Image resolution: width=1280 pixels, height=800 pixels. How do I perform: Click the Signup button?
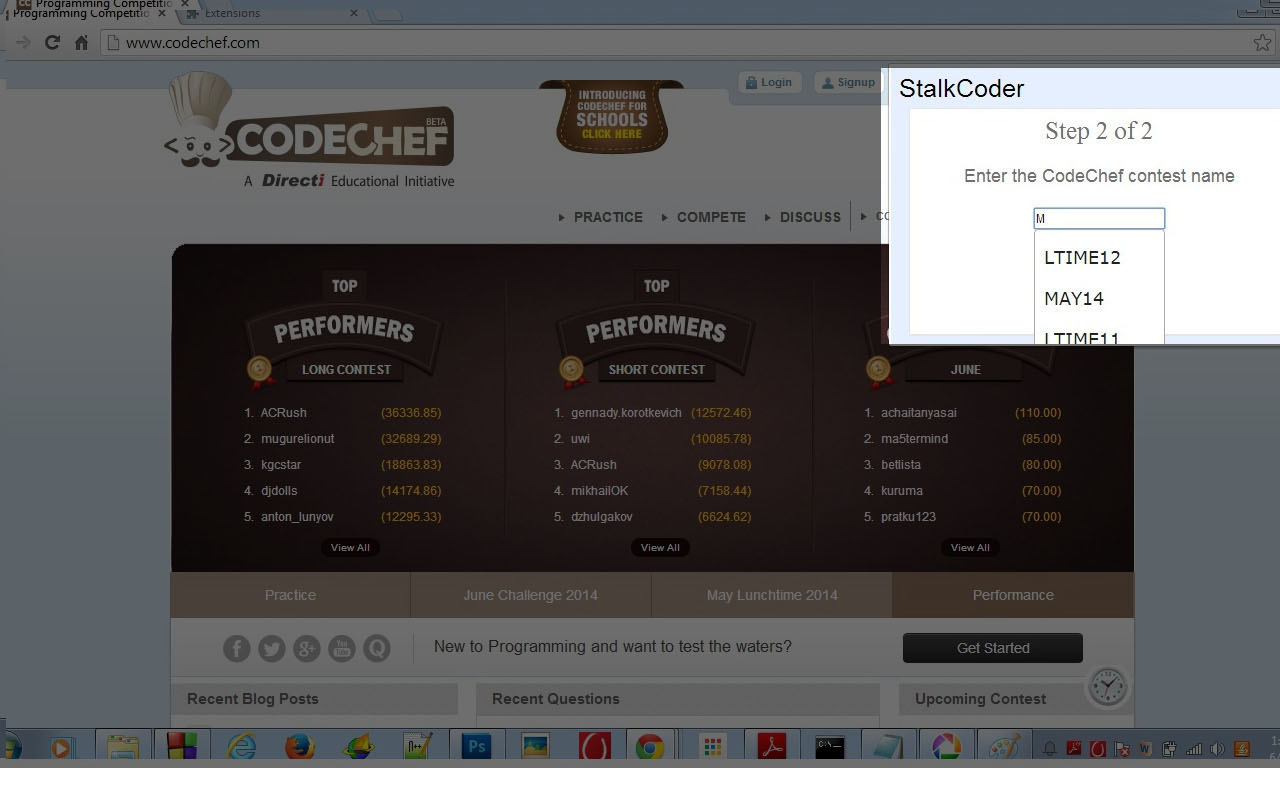pyautogui.click(x=847, y=82)
